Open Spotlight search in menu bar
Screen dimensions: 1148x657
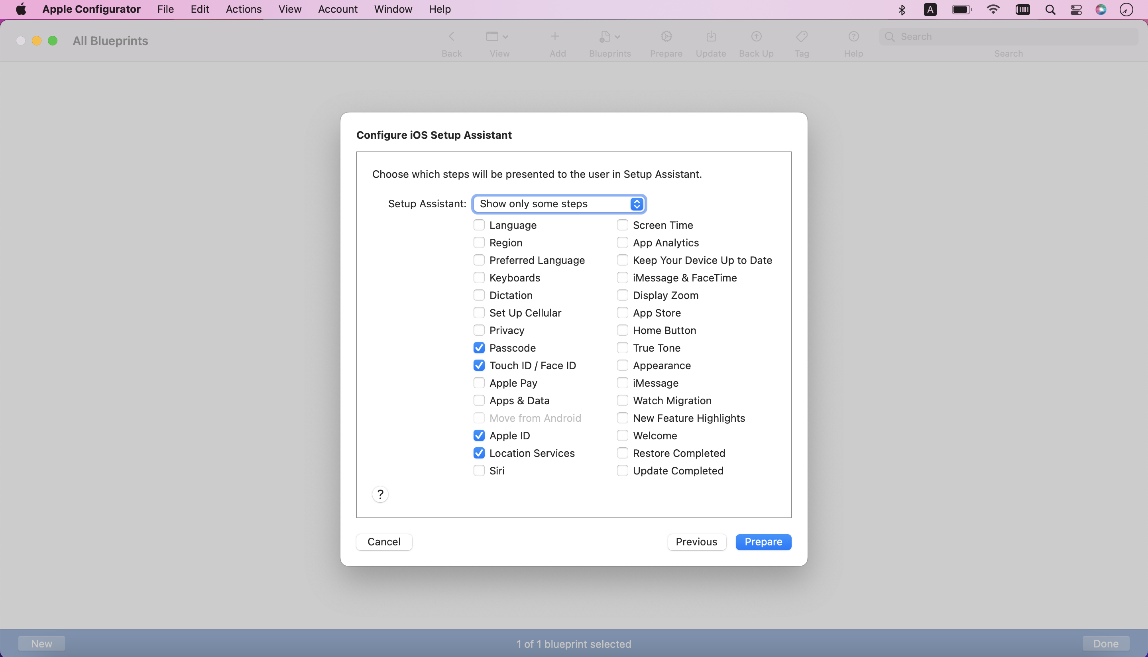coord(1050,10)
